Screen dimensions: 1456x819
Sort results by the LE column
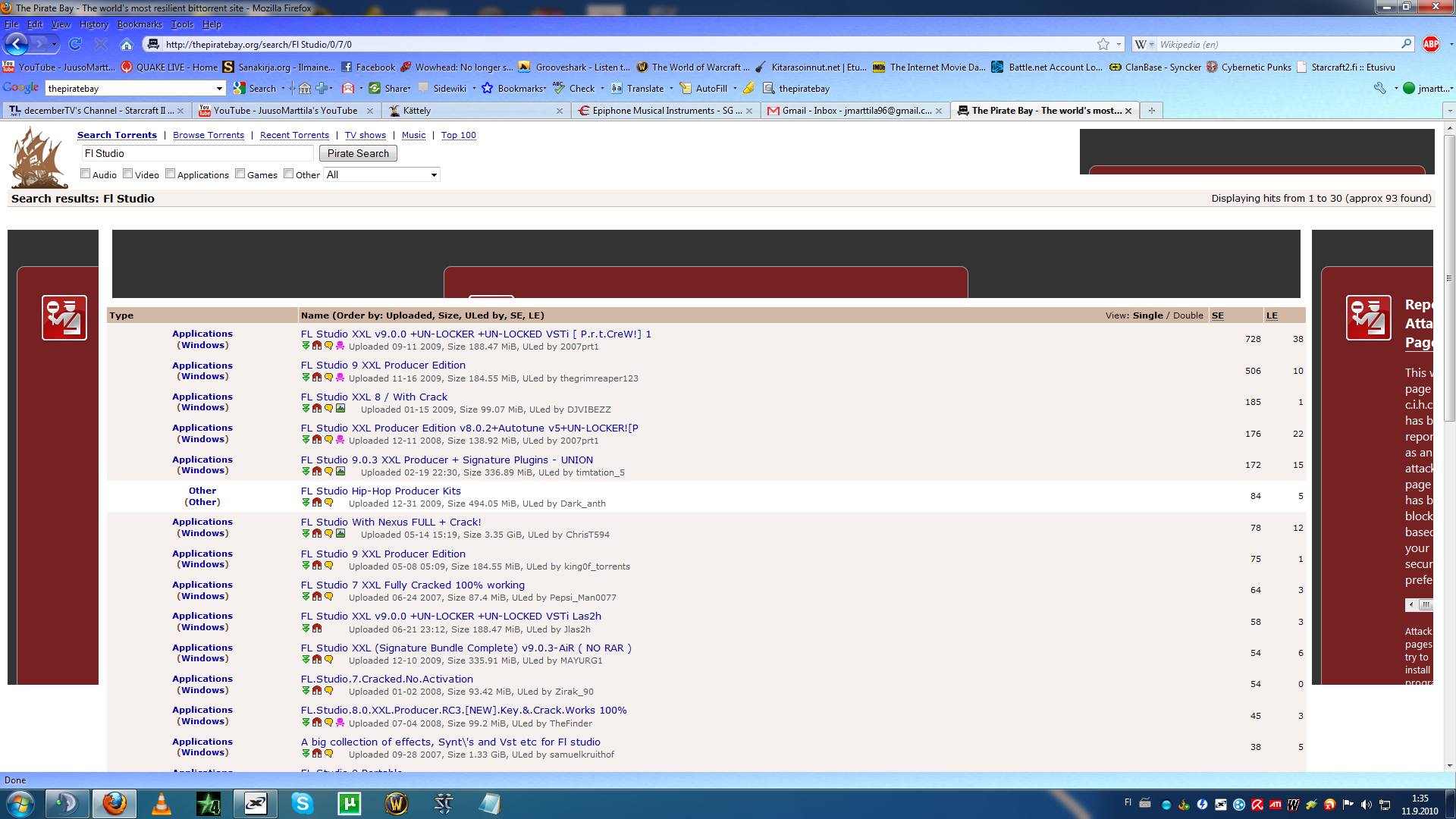[1272, 315]
